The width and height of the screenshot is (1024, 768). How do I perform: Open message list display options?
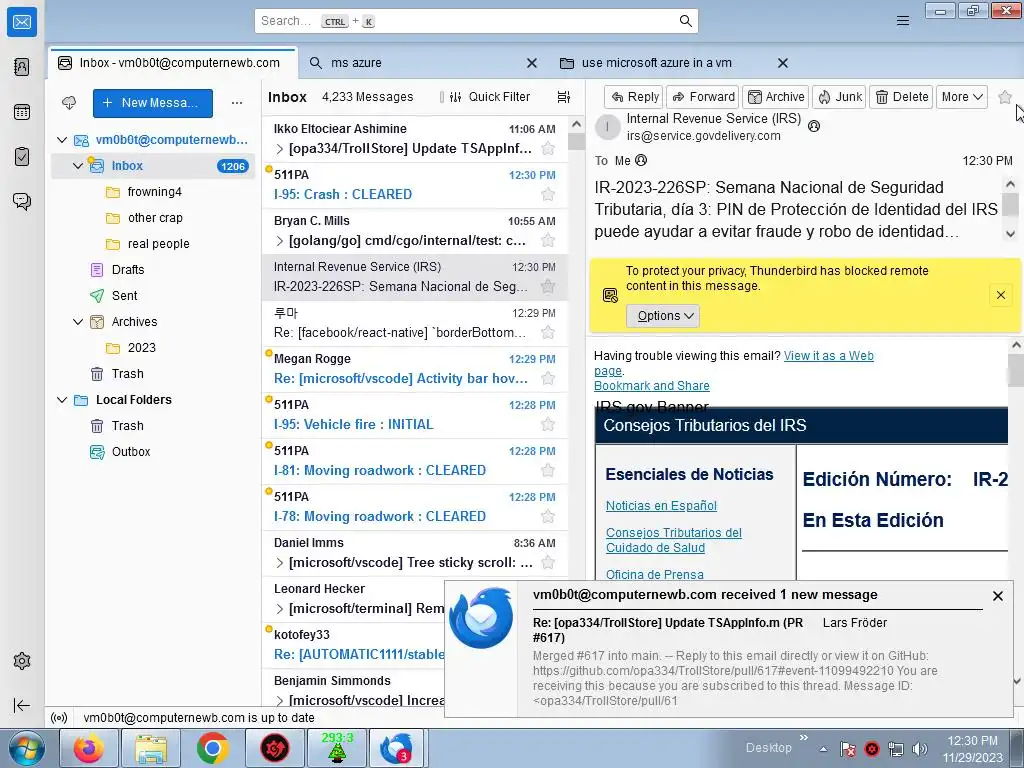tap(564, 97)
